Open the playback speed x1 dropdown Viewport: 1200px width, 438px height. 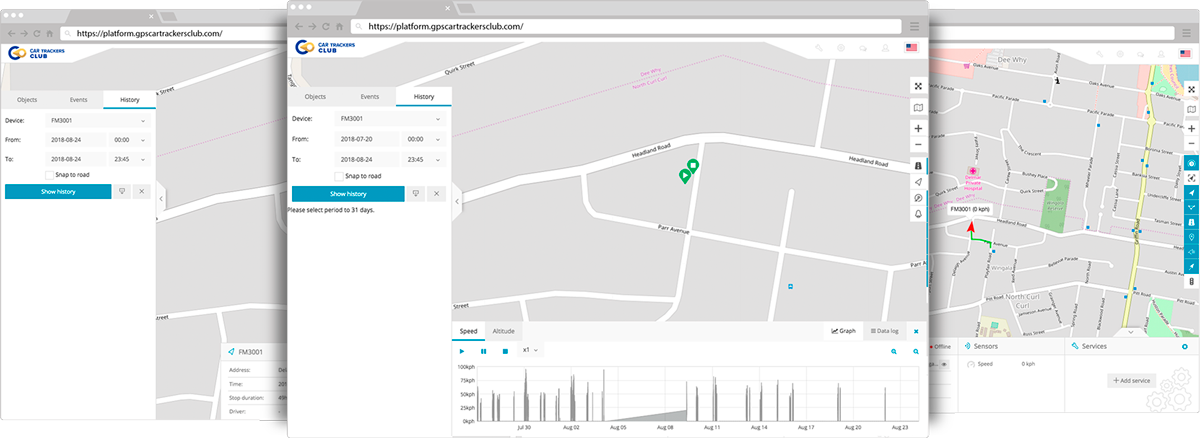pos(530,351)
